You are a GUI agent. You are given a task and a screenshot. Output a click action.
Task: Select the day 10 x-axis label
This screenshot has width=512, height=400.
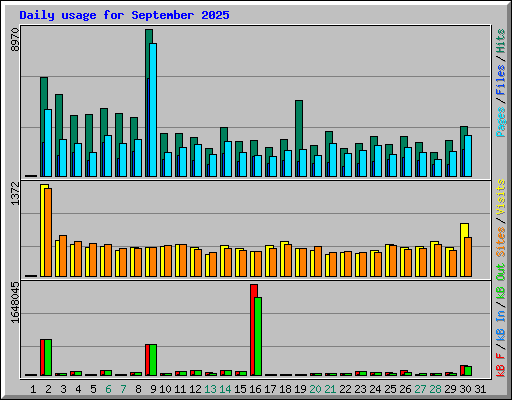pos(165,389)
